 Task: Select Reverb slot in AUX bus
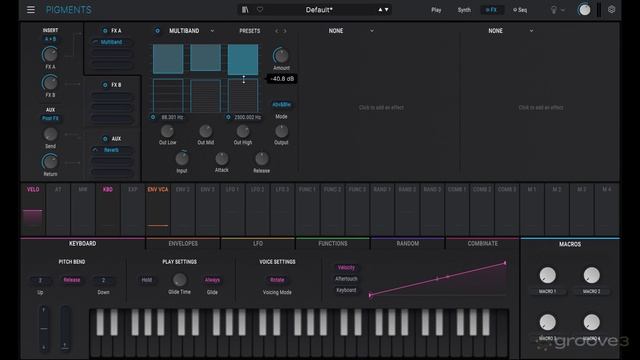pos(111,150)
